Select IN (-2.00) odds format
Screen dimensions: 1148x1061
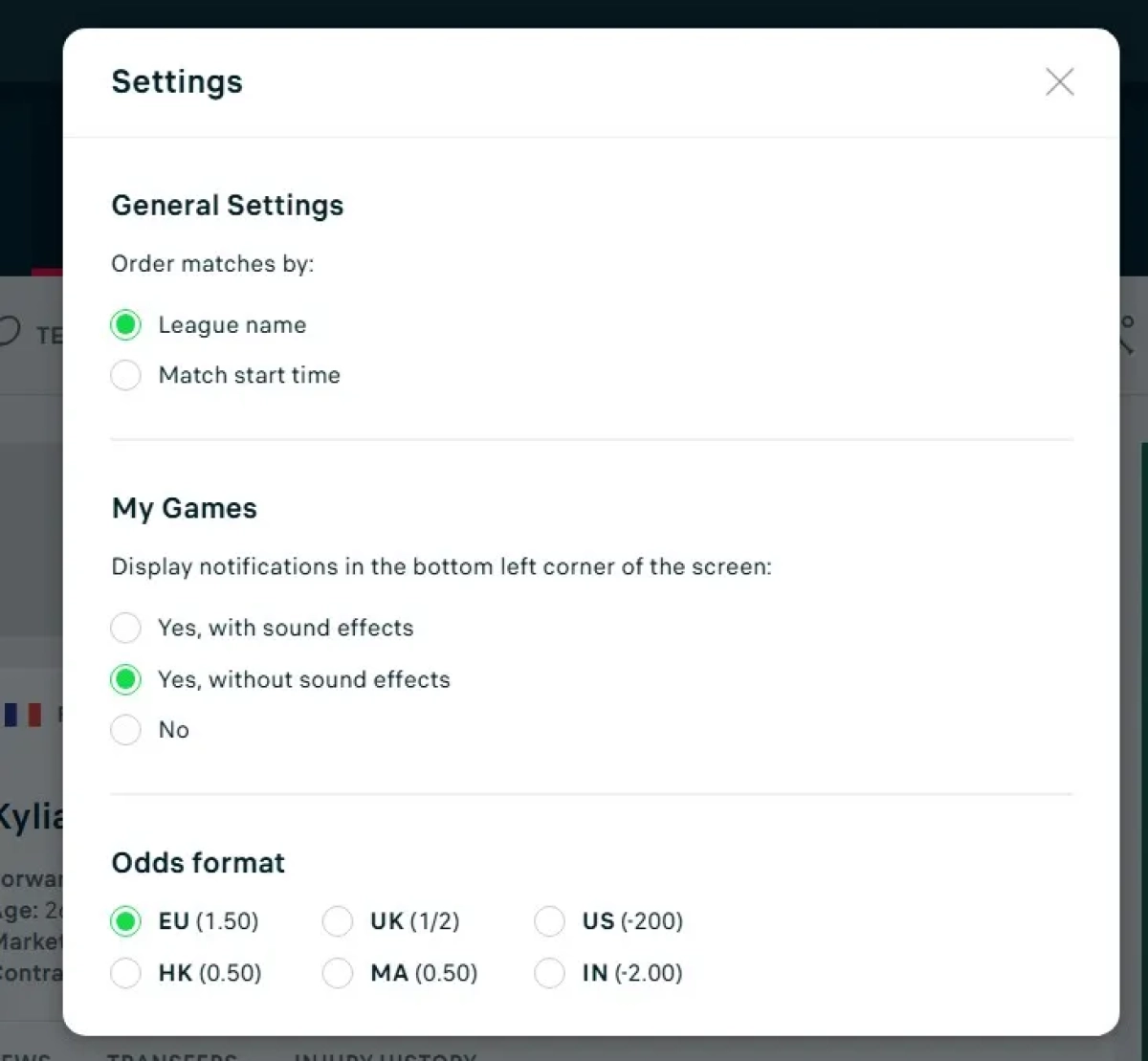pos(549,974)
